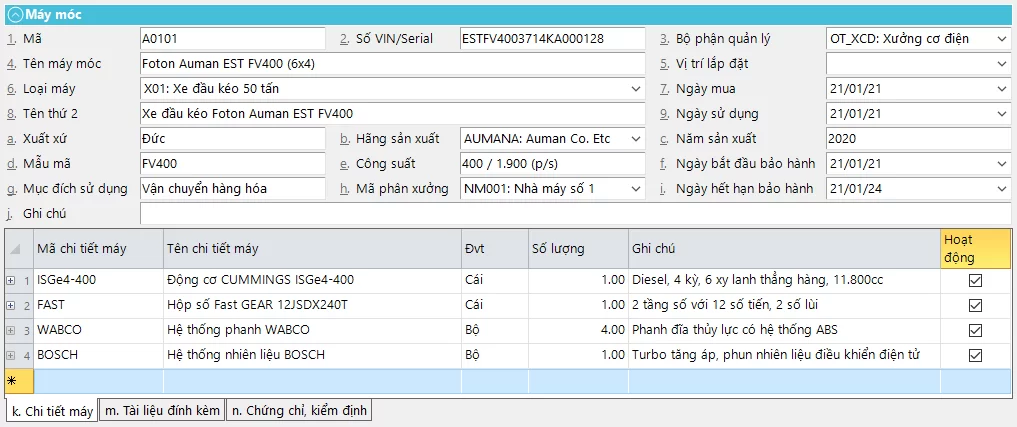Toggle Hoạt động checkbox for FAST row
Image resolution: width=1017 pixels, height=427 pixels.
pos(975,305)
